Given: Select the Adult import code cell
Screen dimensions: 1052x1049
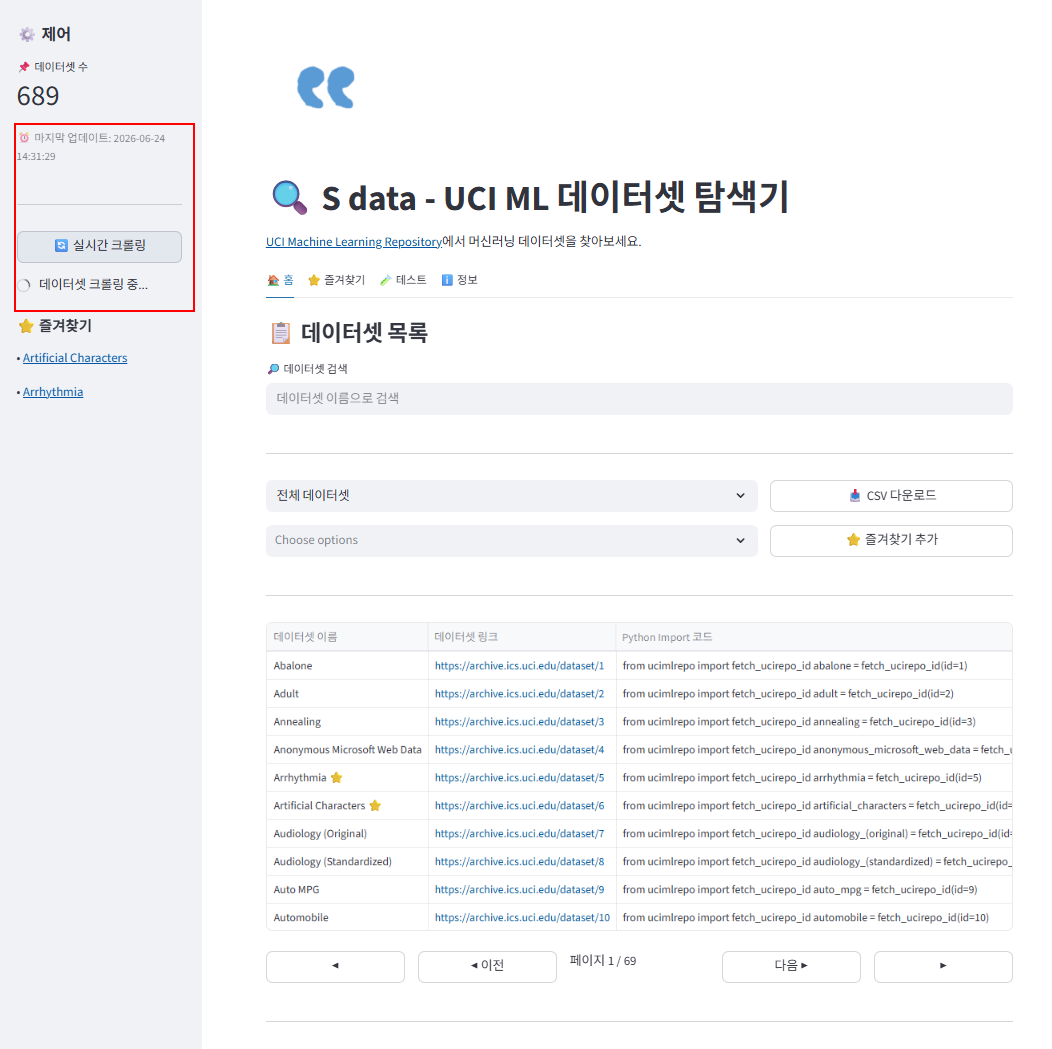Looking at the screenshot, I should point(814,694).
